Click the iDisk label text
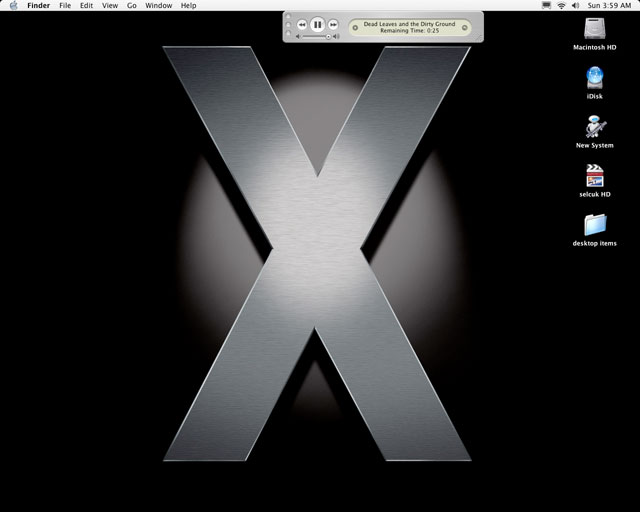Viewport: 640px width, 512px height. (595, 96)
